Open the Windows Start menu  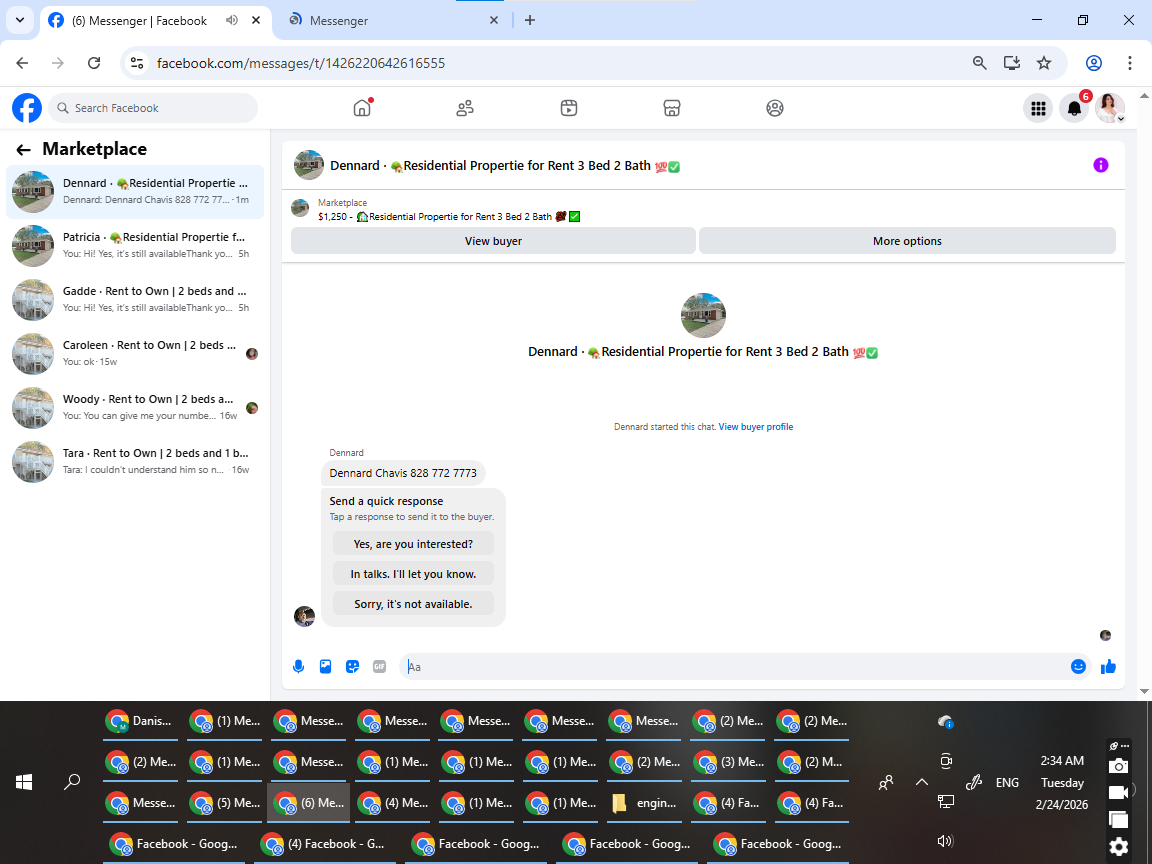click(24, 782)
